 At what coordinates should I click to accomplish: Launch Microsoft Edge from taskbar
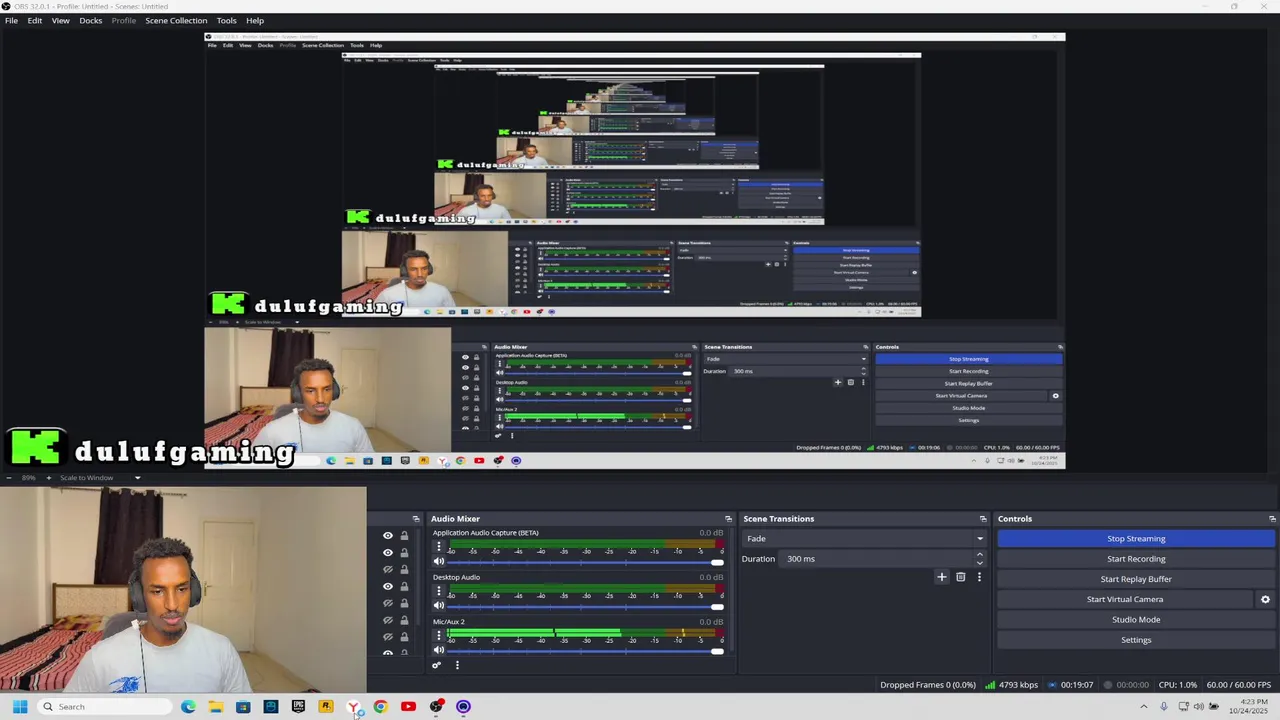(188, 707)
